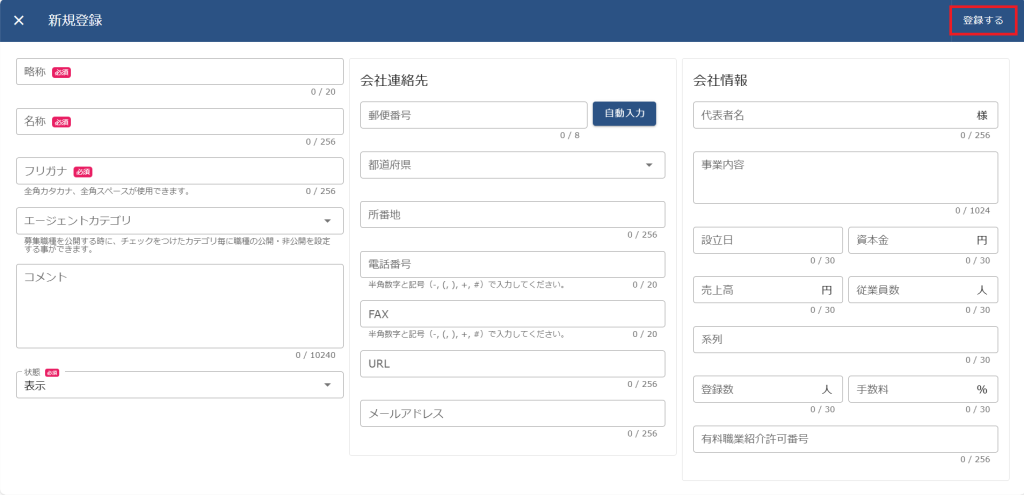Close the 新規登録 dialog with X icon
1024x495 pixels.
(19, 20)
